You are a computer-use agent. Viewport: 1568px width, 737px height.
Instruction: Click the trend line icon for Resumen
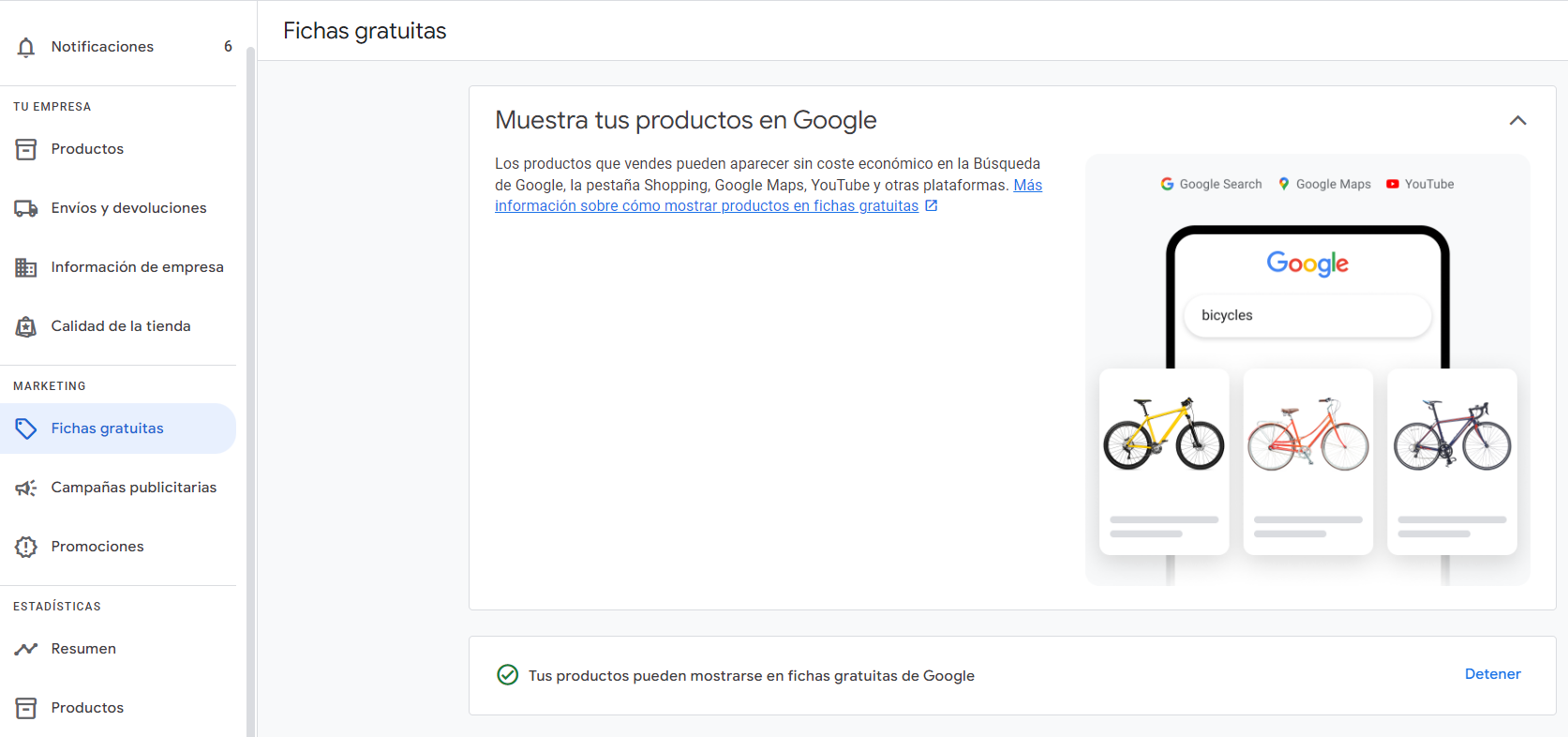coord(26,649)
